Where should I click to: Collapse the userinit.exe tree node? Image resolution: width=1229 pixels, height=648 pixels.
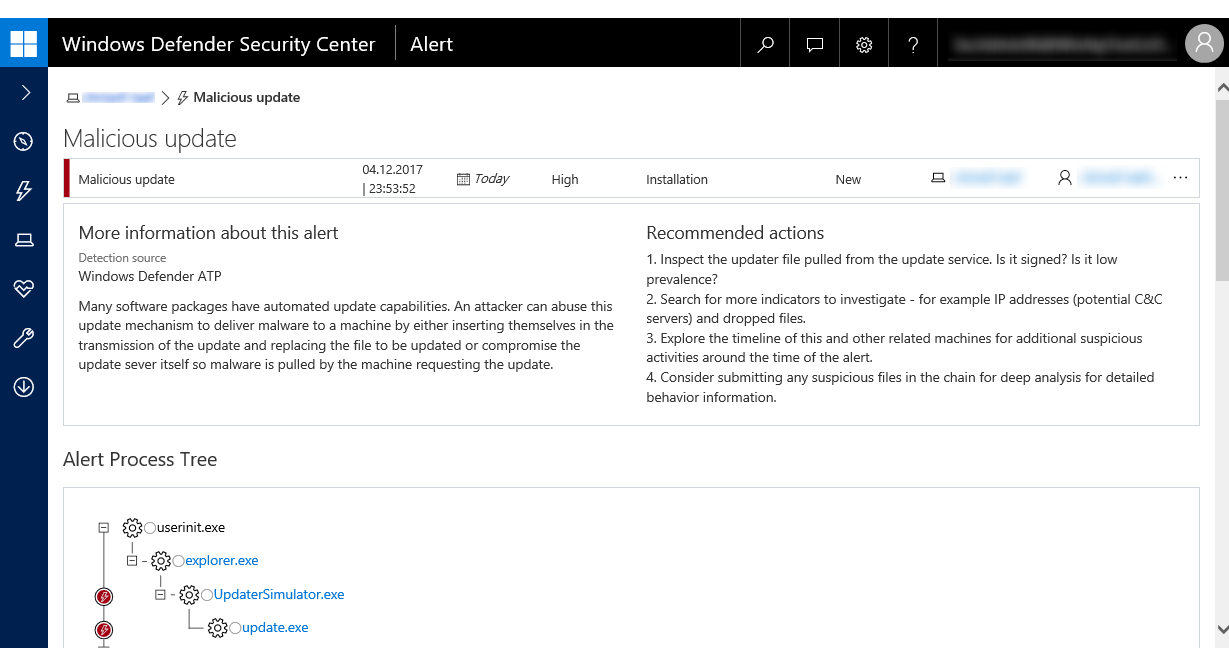pos(103,527)
